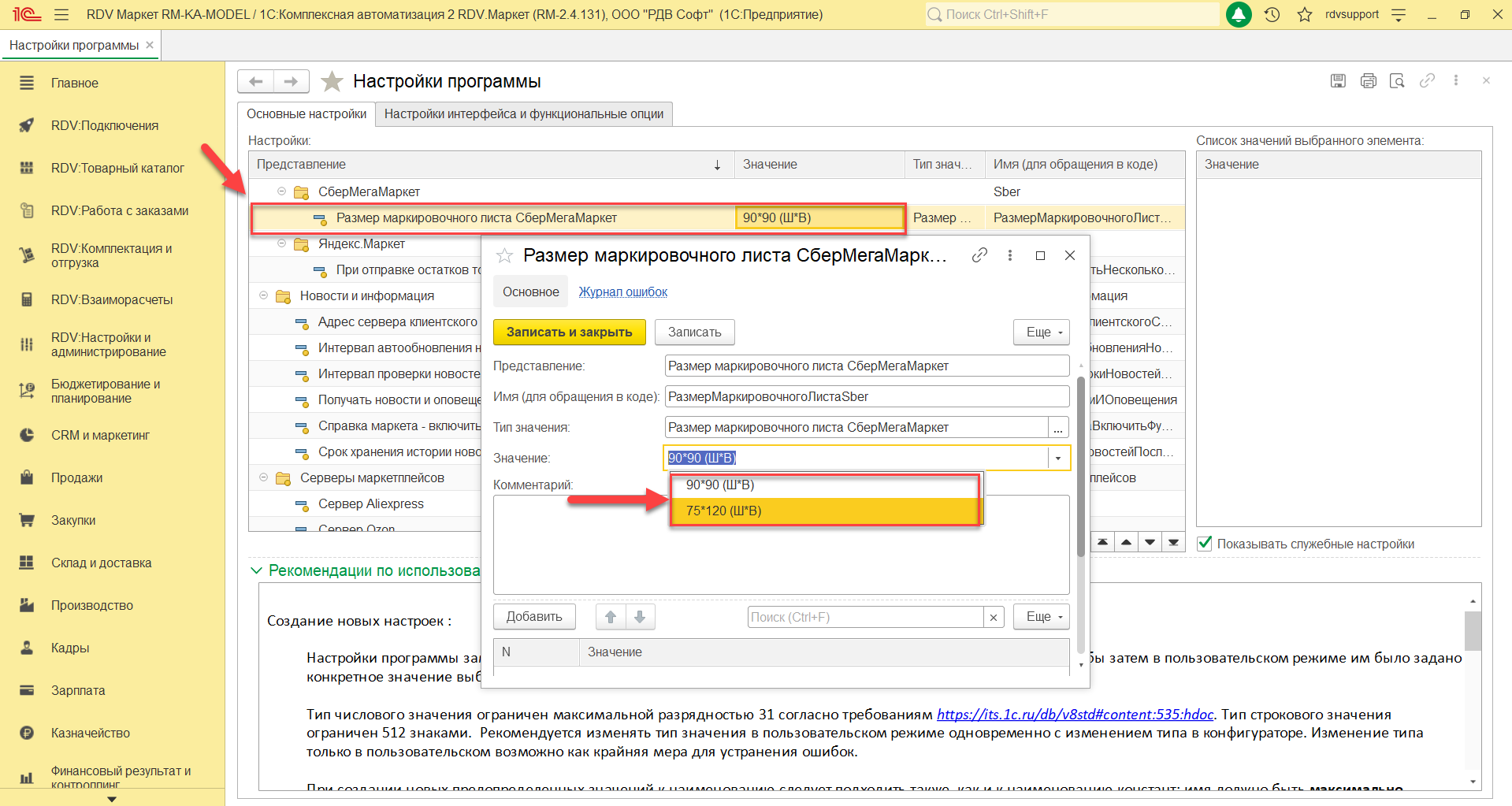
Task: Click the print icon in settings toolbar
Action: tap(1368, 80)
